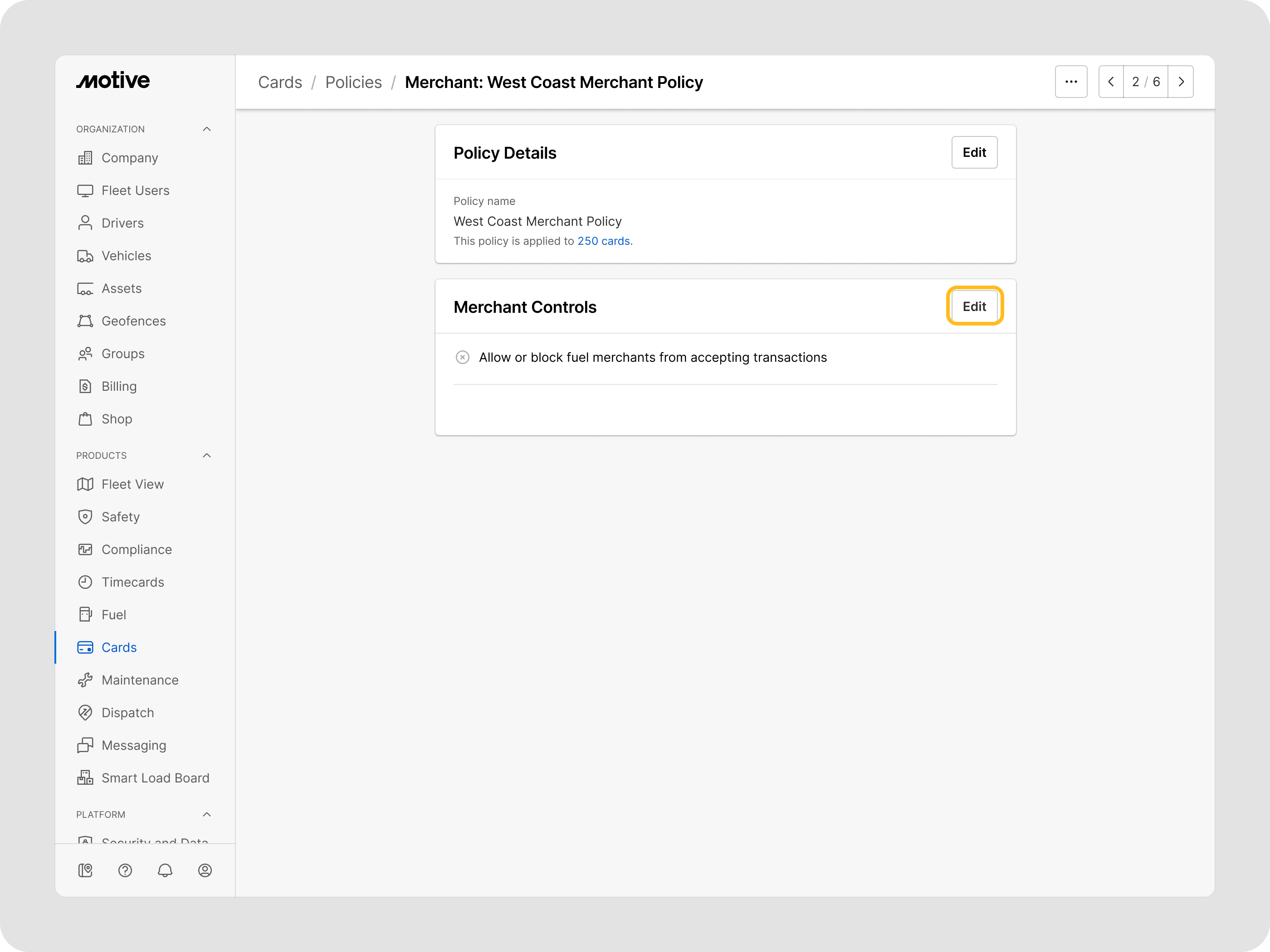The image size is (1270, 952).
Task: Click the map book icon in bottom bar
Action: pyautogui.click(x=85, y=870)
